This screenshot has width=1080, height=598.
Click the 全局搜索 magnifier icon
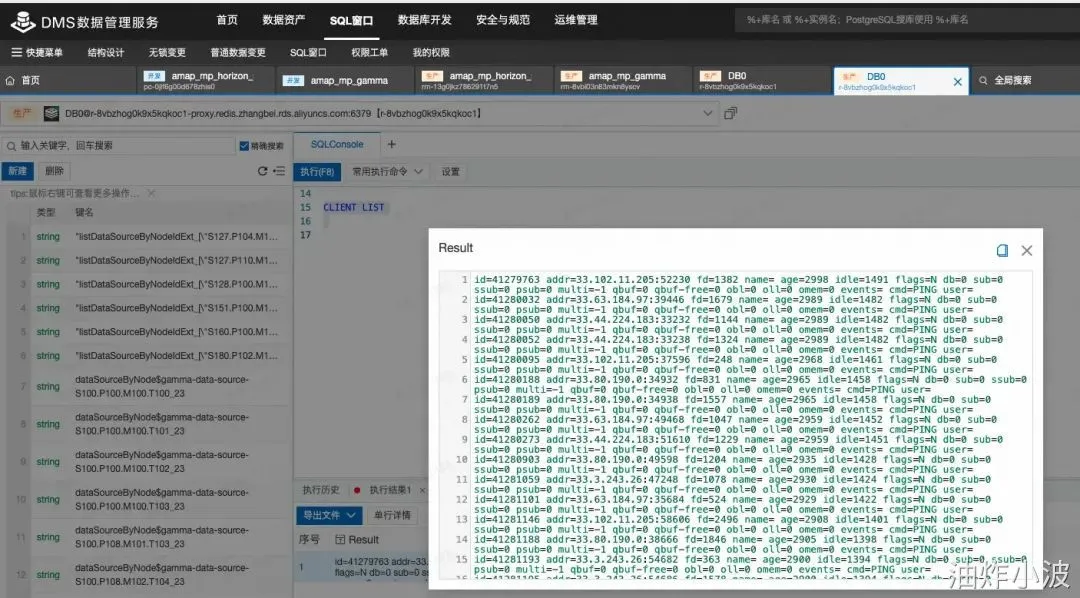point(983,81)
